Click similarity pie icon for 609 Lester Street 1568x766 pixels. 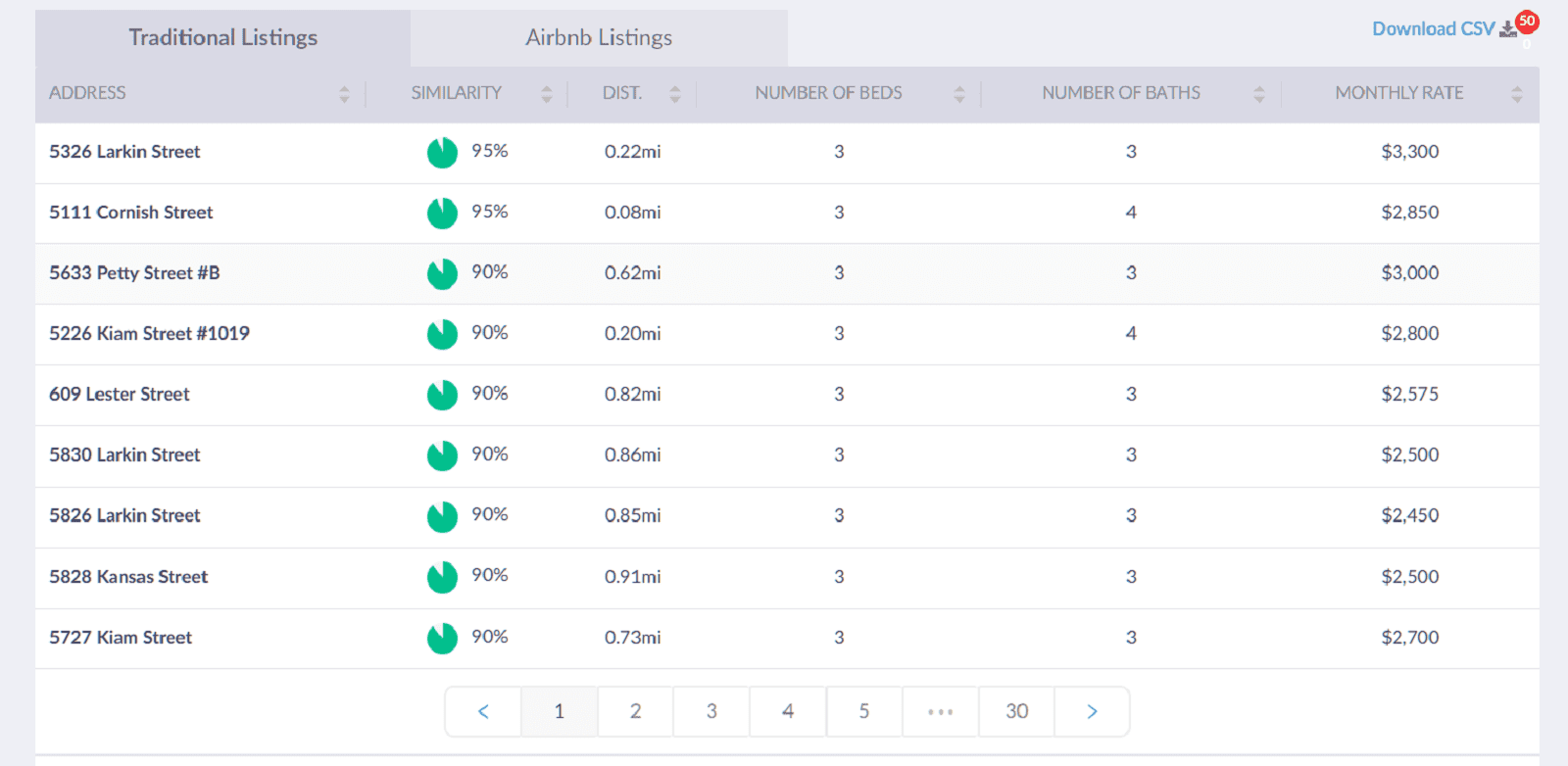click(442, 395)
